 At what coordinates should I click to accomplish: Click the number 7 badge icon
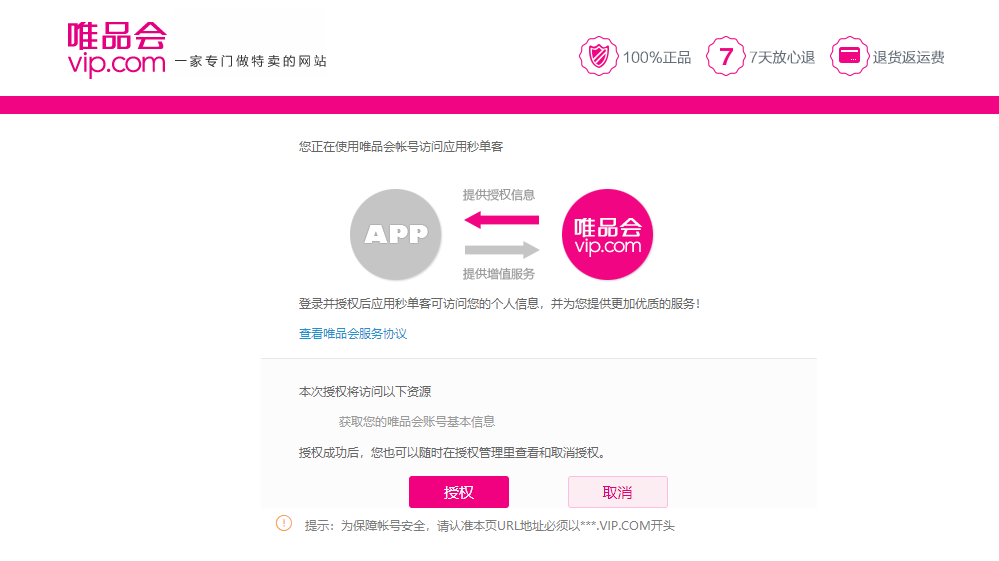(726, 56)
